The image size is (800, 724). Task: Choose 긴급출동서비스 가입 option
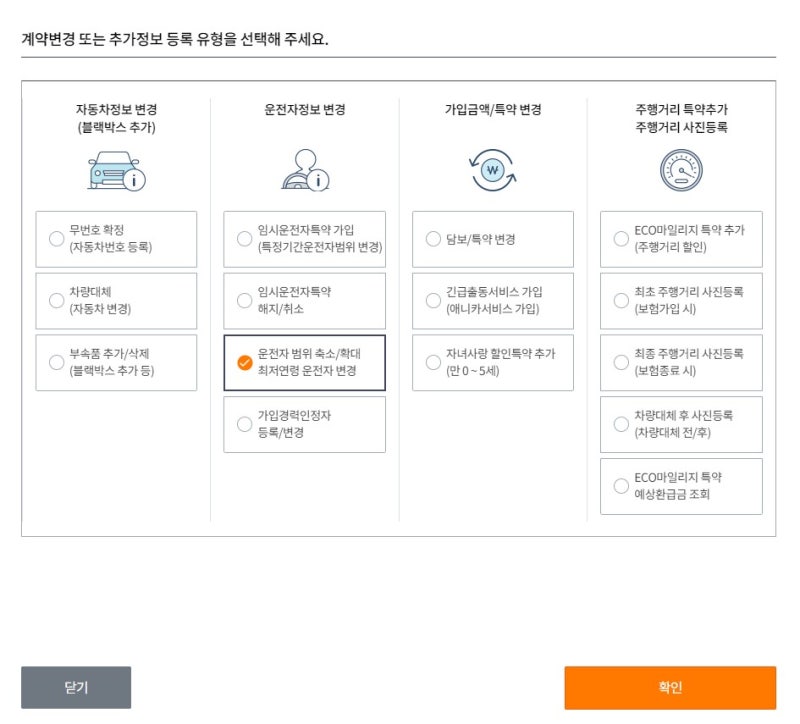coord(493,301)
